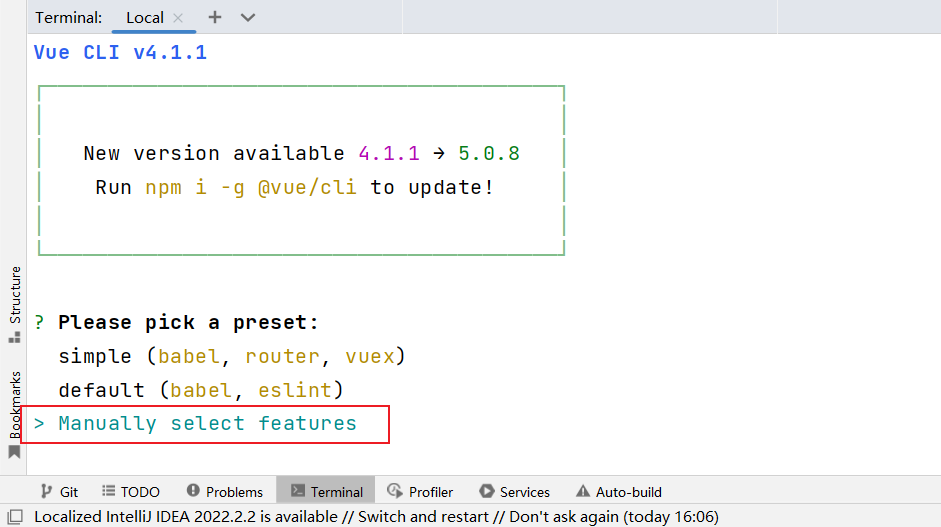Open the terminal tabs dropdown chevron
This screenshot has height=527, width=941.
click(x=248, y=18)
